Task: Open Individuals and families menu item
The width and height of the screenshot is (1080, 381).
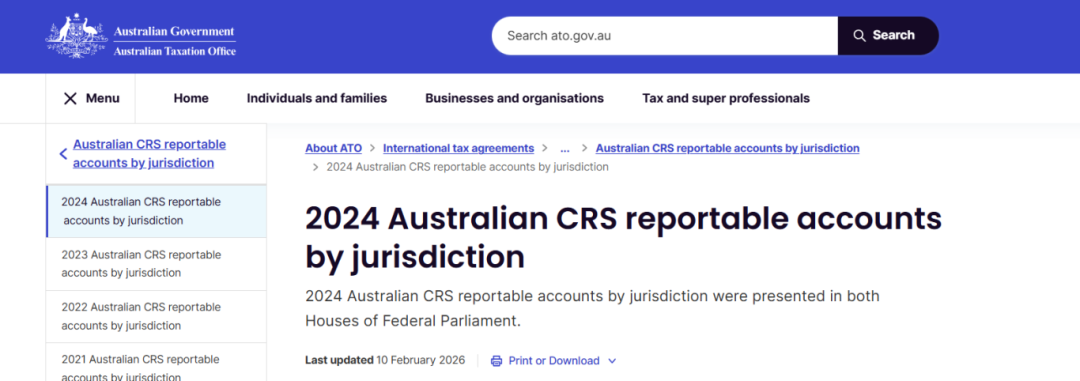Action: point(317,99)
